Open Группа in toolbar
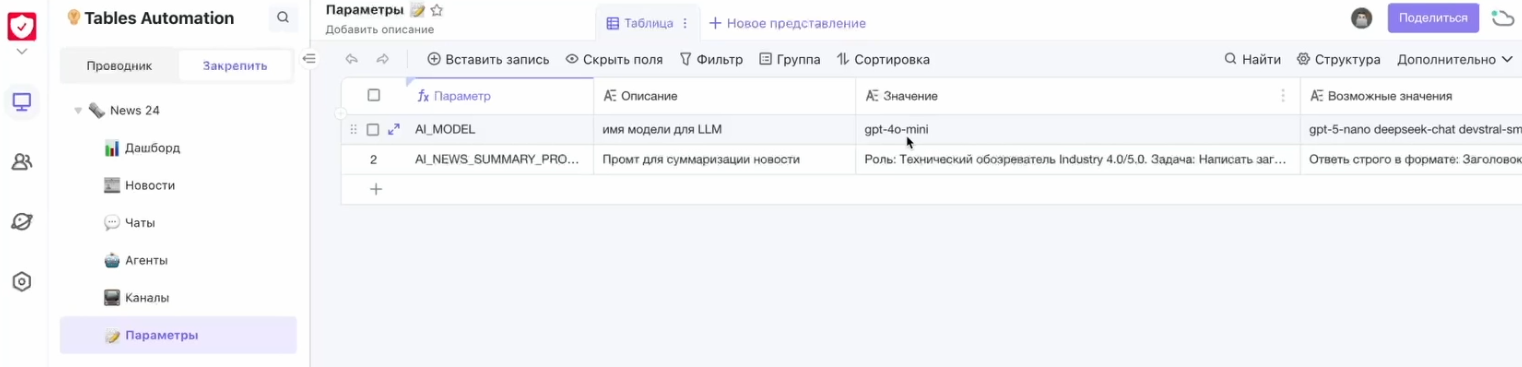The image size is (1522, 367). pos(790,59)
